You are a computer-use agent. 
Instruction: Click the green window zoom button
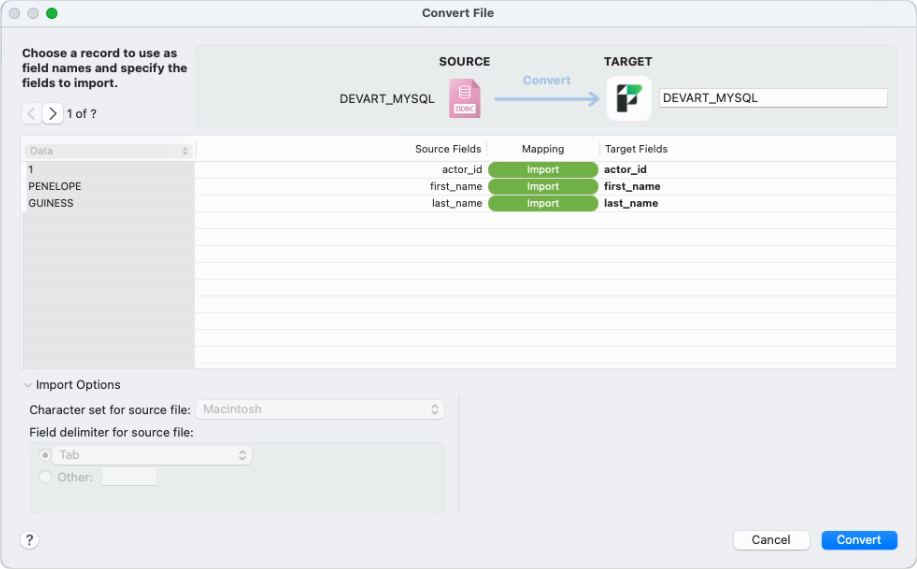(51, 13)
